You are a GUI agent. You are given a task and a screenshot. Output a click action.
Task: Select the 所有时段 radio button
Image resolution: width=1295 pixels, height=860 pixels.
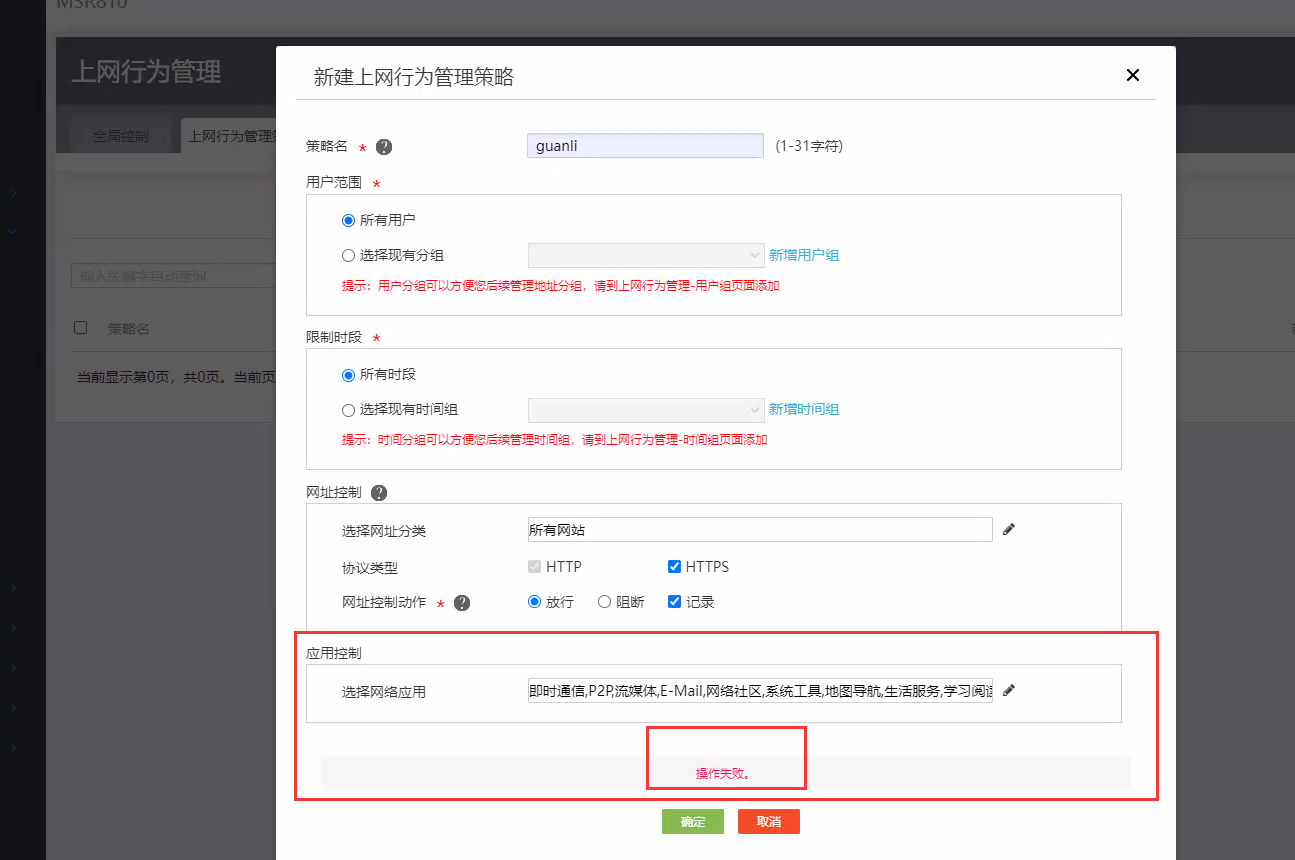click(348, 375)
